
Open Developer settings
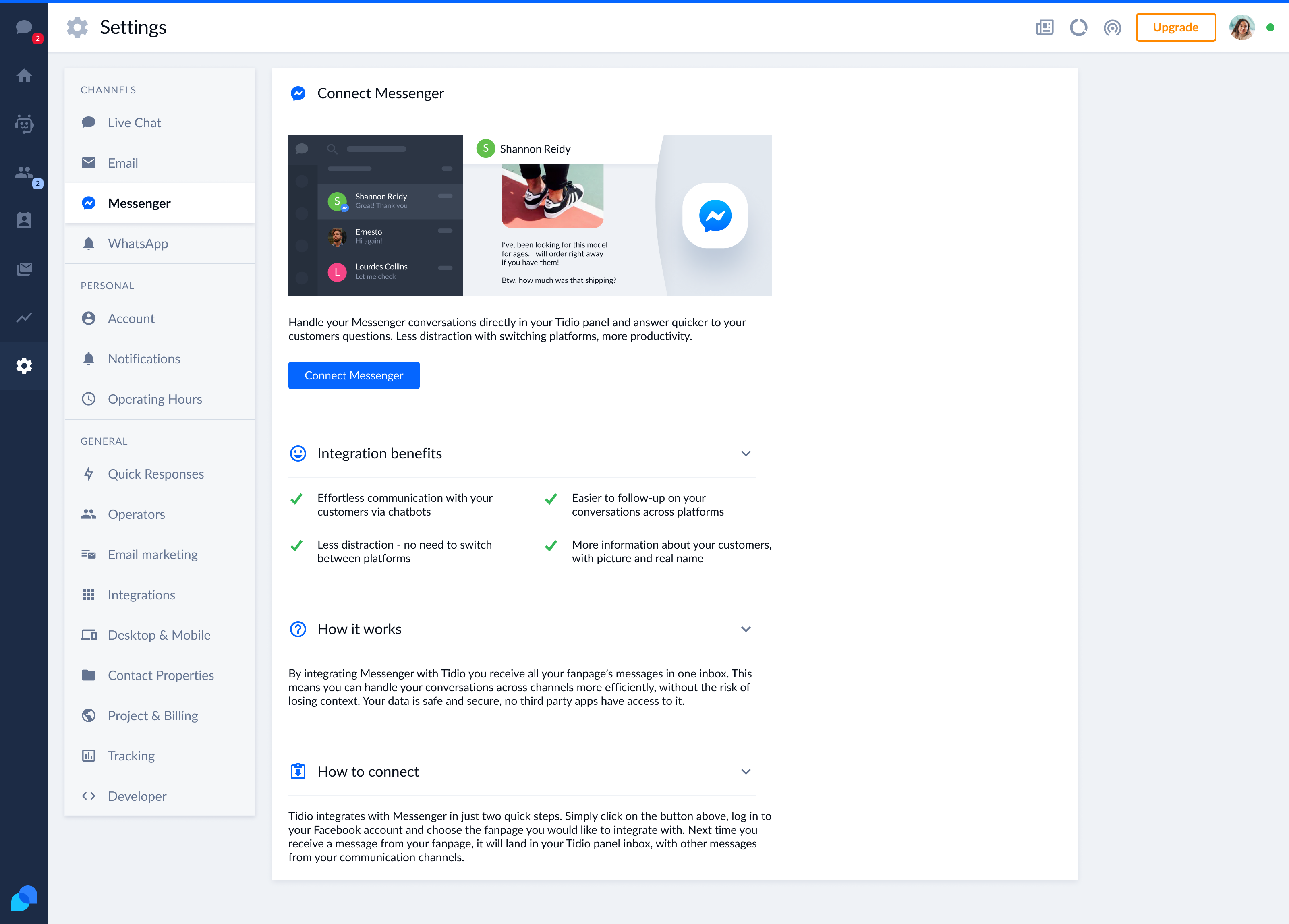coord(160,796)
